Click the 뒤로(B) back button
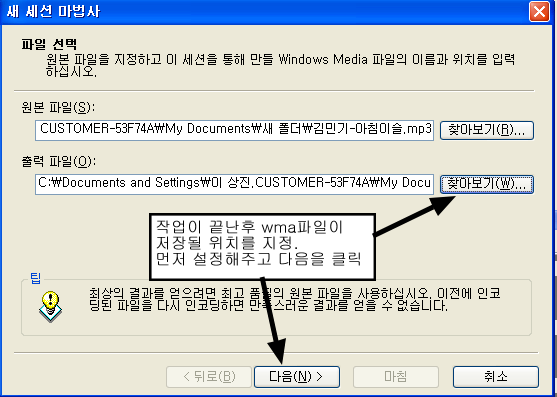 pyautogui.click(x=209, y=377)
